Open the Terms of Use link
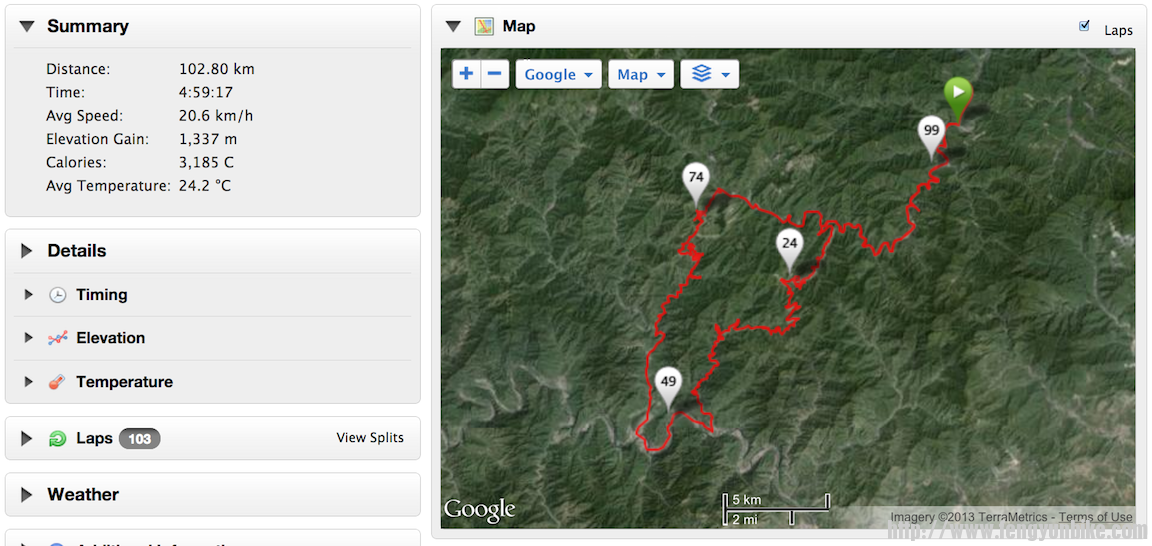 tap(1096, 517)
